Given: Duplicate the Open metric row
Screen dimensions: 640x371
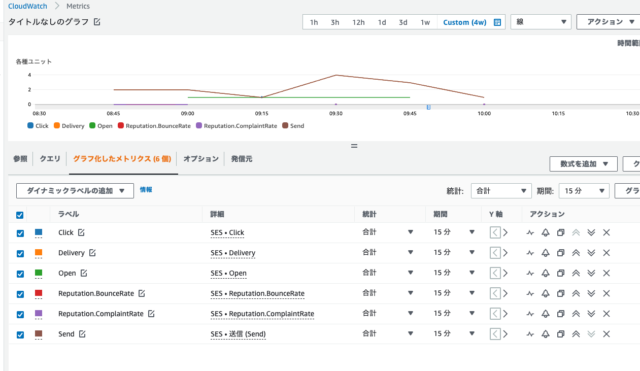Looking at the screenshot, I should click(561, 273).
